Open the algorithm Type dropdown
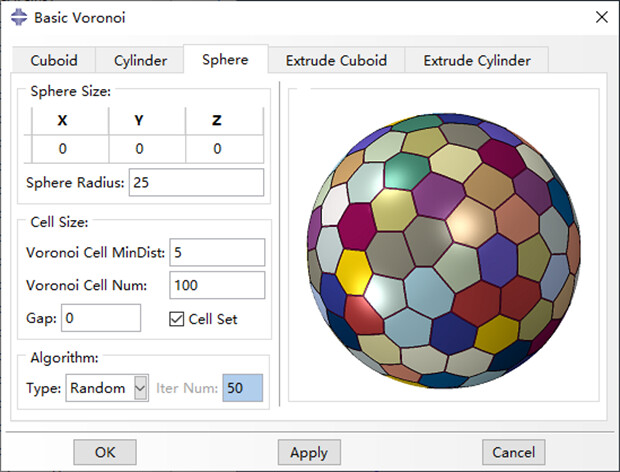 [x=107, y=388]
